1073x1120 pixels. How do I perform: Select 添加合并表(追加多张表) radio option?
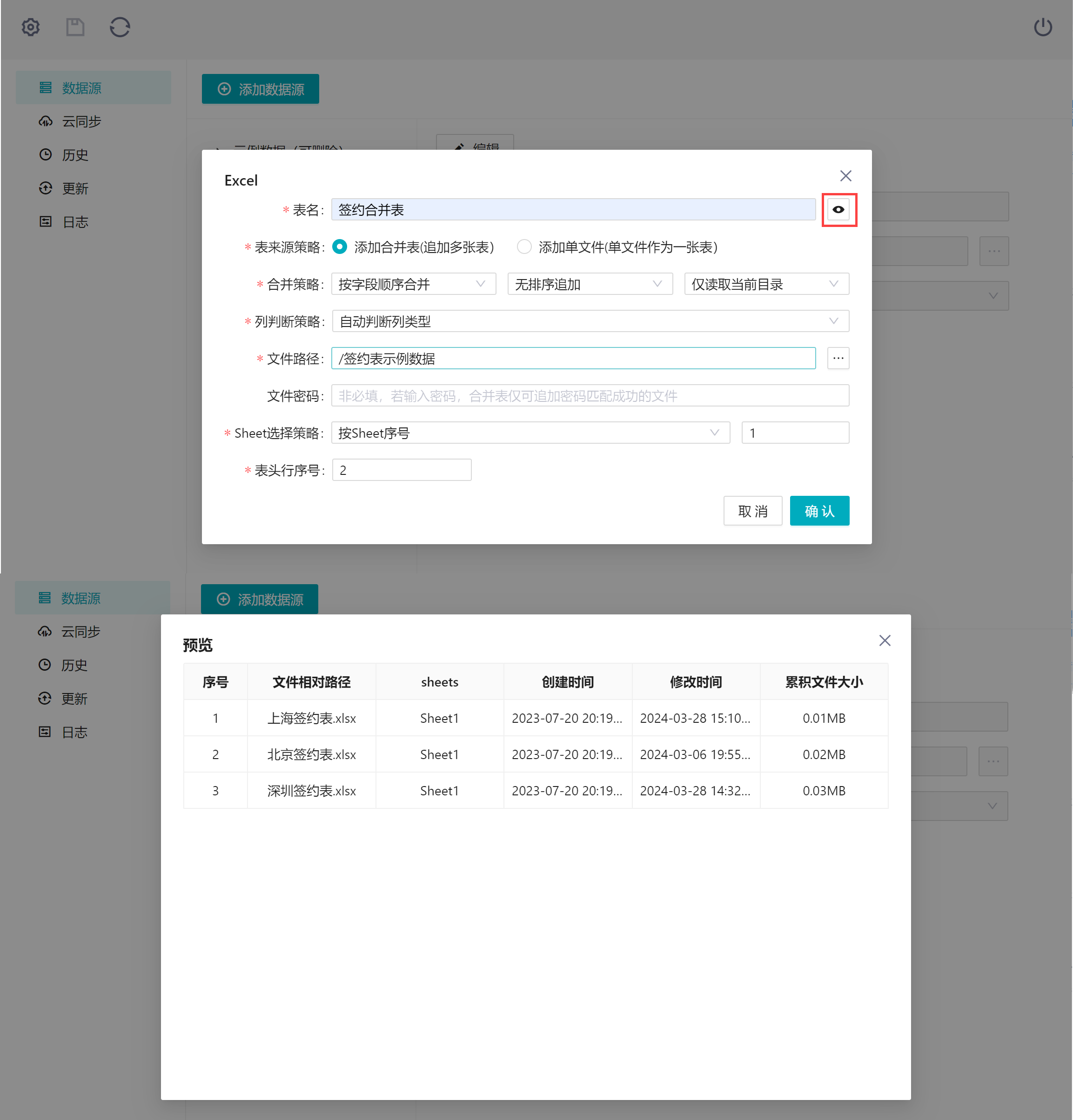coord(340,247)
